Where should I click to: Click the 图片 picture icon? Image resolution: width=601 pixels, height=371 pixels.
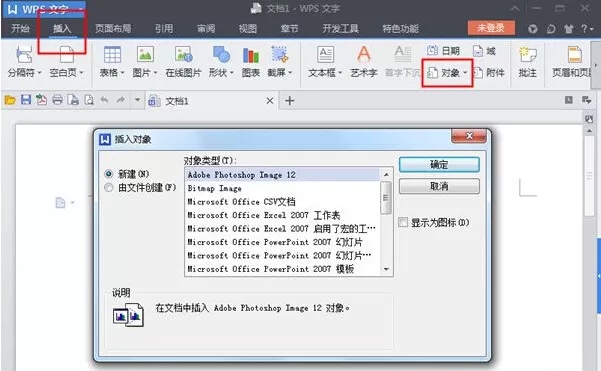(x=145, y=54)
